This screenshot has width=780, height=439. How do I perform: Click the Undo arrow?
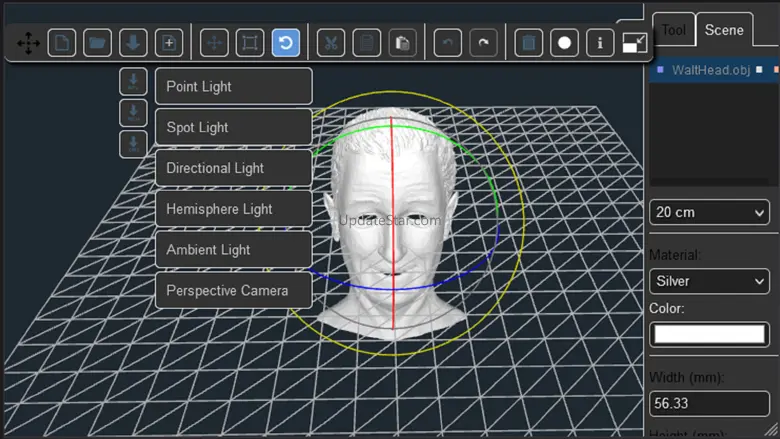pos(448,43)
